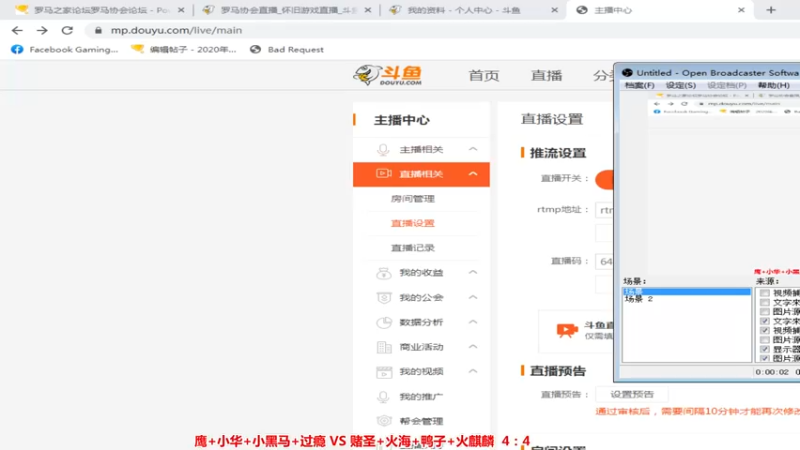
Task: Toggle the 显示器 source checkbox in OBS
Action: pos(764,349)
